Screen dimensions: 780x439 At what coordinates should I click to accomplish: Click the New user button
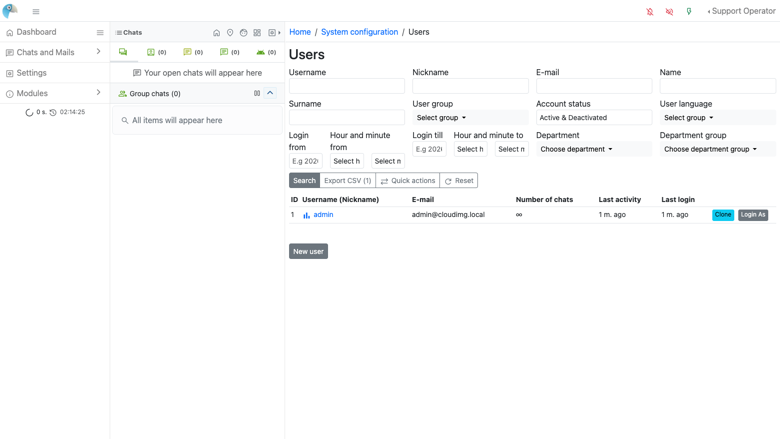tap(308, 251)
